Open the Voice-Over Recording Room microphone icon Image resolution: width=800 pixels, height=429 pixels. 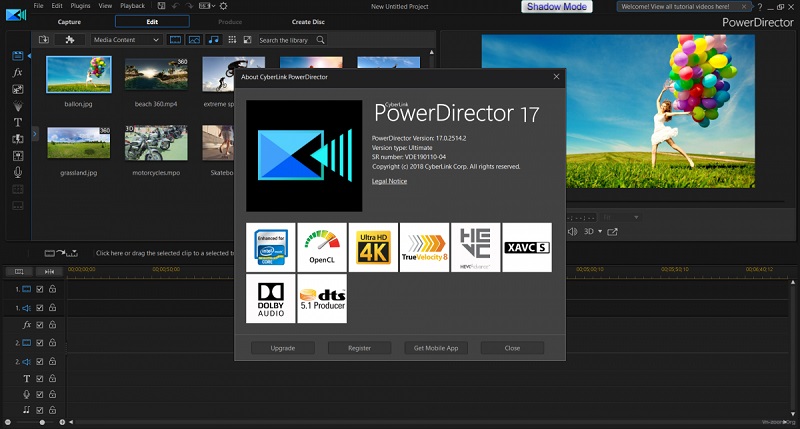[17, 172]
